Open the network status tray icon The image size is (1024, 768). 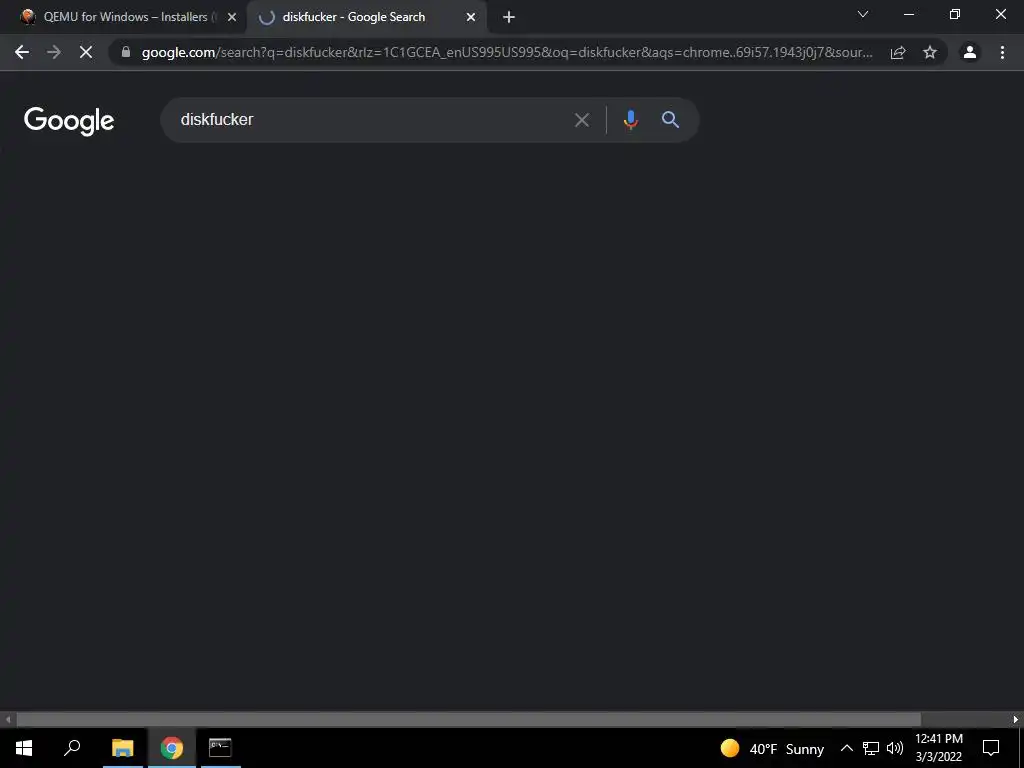[x=871, y=748]
